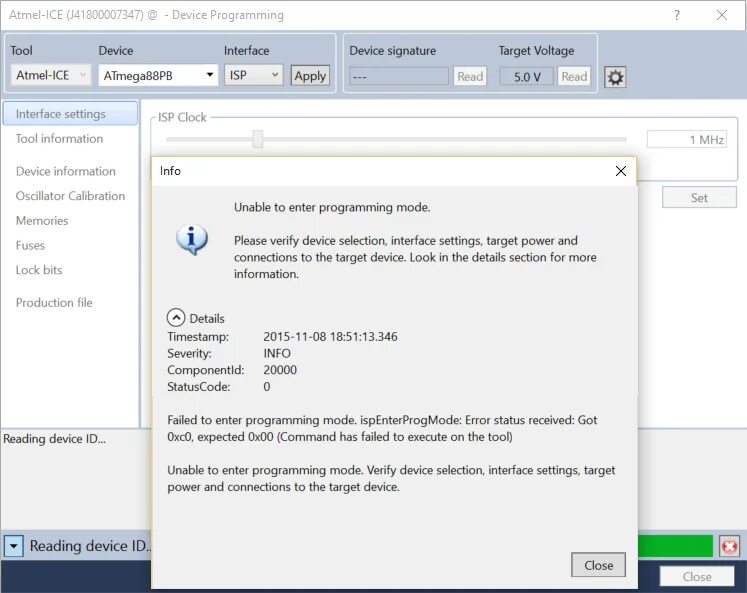Open the settings gear icon
The width and height of the screenshot is (747, 593).
coord(615,77)
